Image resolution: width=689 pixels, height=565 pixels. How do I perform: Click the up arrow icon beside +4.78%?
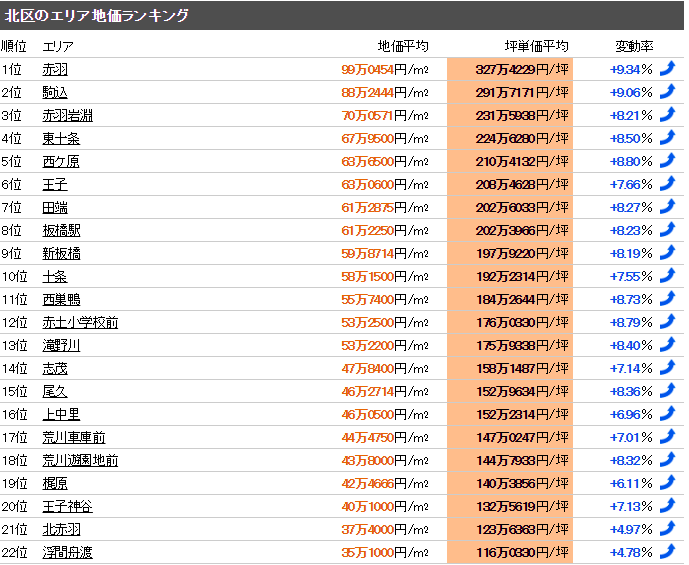coord(667,552)
